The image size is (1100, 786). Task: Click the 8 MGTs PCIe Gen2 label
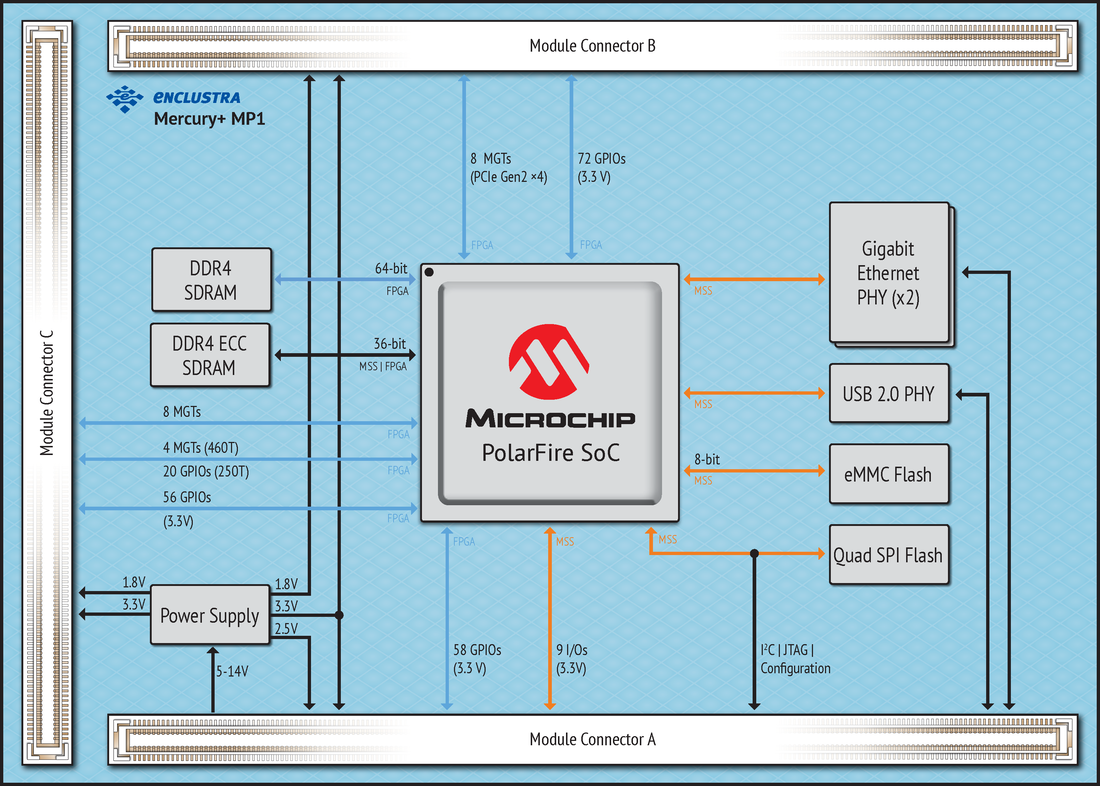click(x=506, y=168)
